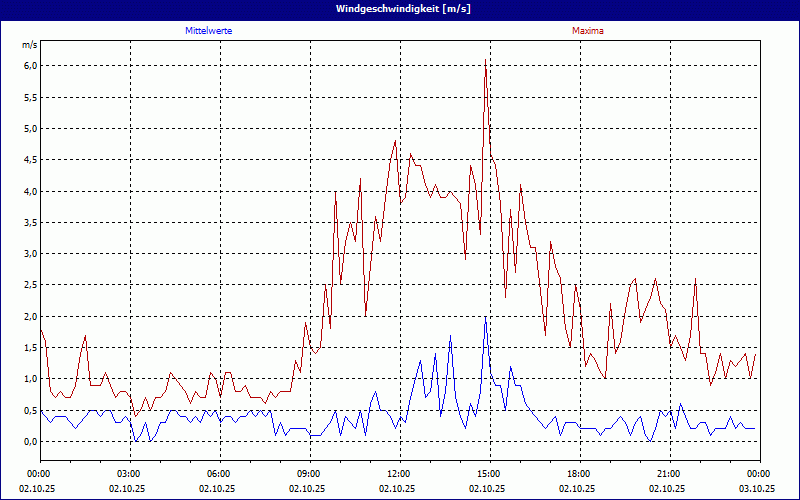
Task: Click the 4,5 y-axis tick label
Action: tap(30, 160)
